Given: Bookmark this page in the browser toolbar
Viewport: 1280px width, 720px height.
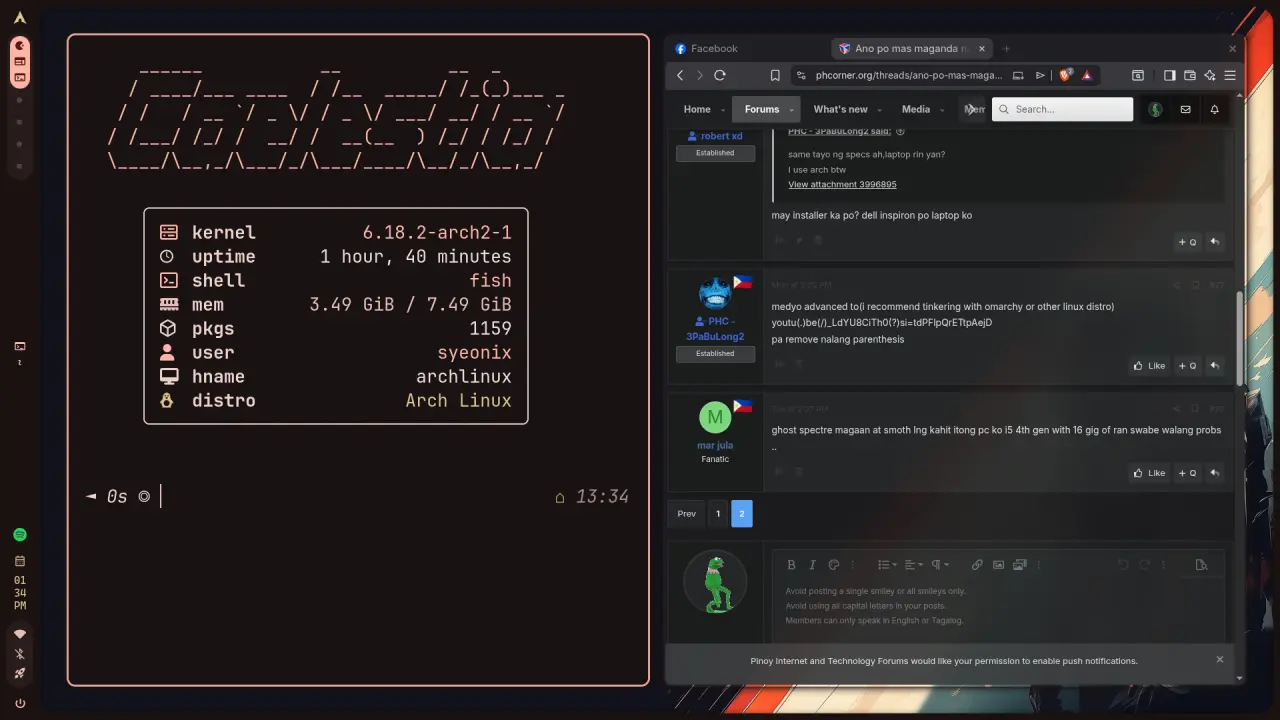Looking at the screenshot, I should (775, 75).
